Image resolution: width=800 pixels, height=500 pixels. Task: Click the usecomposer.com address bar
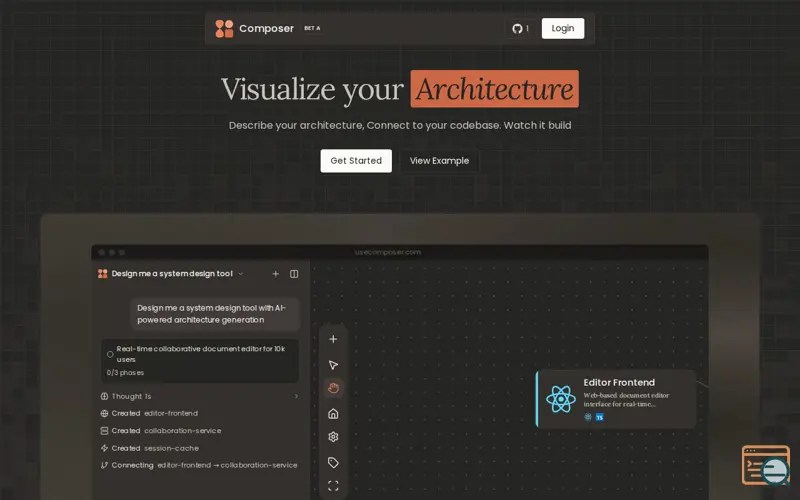pyautogui.click(x=388, y=252)
